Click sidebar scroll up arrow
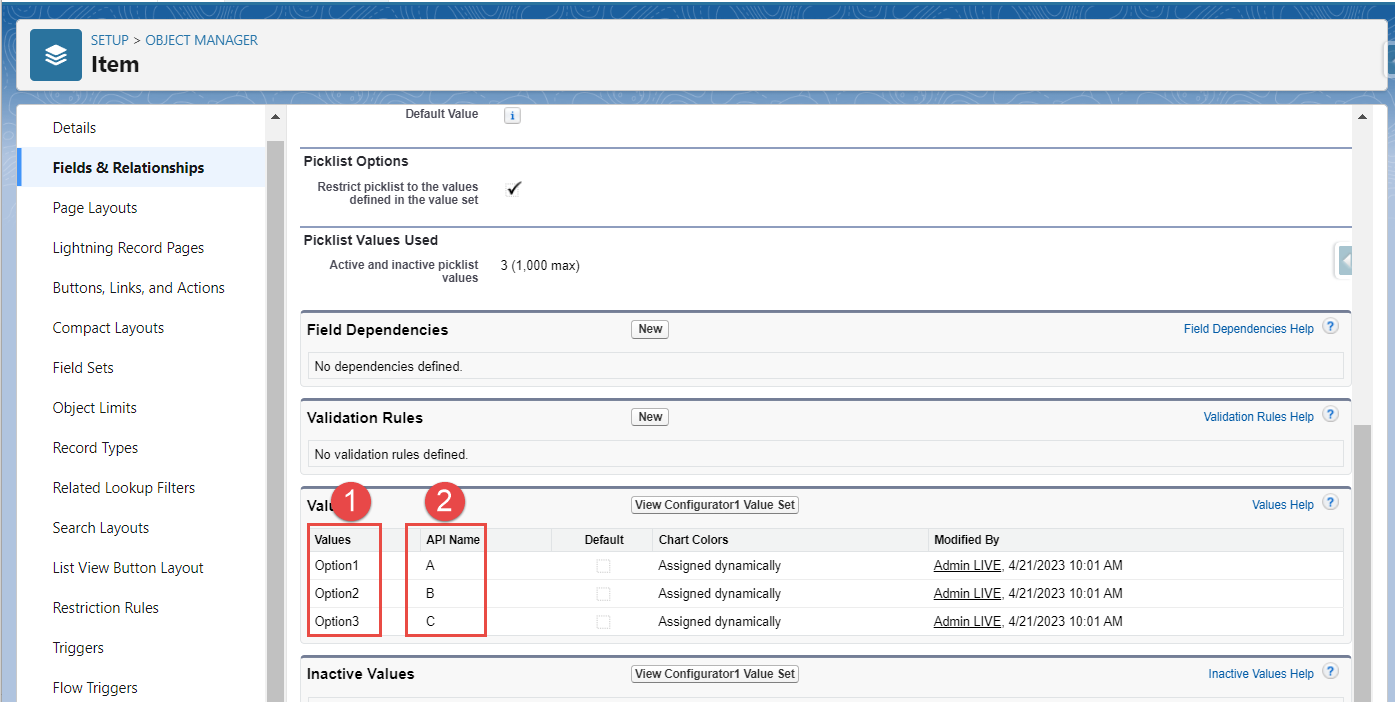 click(275, 116)
